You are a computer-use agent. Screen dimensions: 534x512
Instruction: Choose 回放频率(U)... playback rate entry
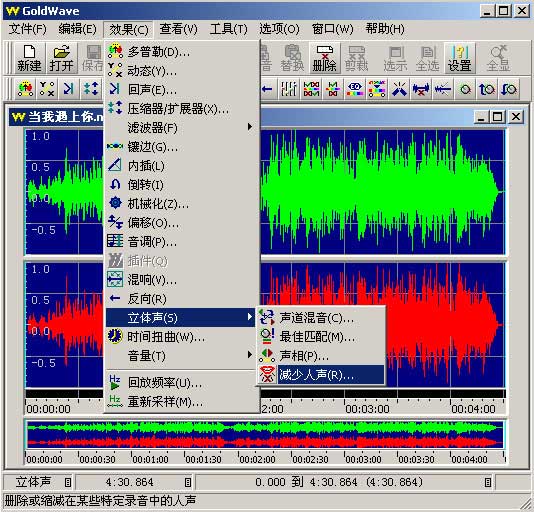click(180, 383)
